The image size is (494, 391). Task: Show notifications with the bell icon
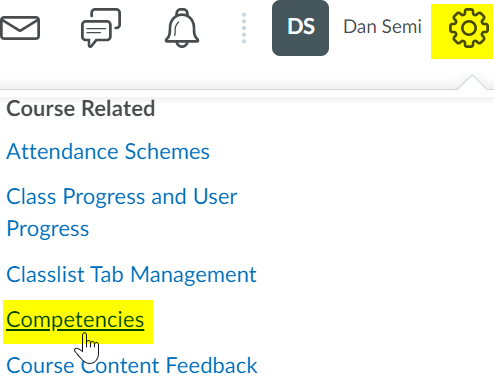click(x=182, y=28)
